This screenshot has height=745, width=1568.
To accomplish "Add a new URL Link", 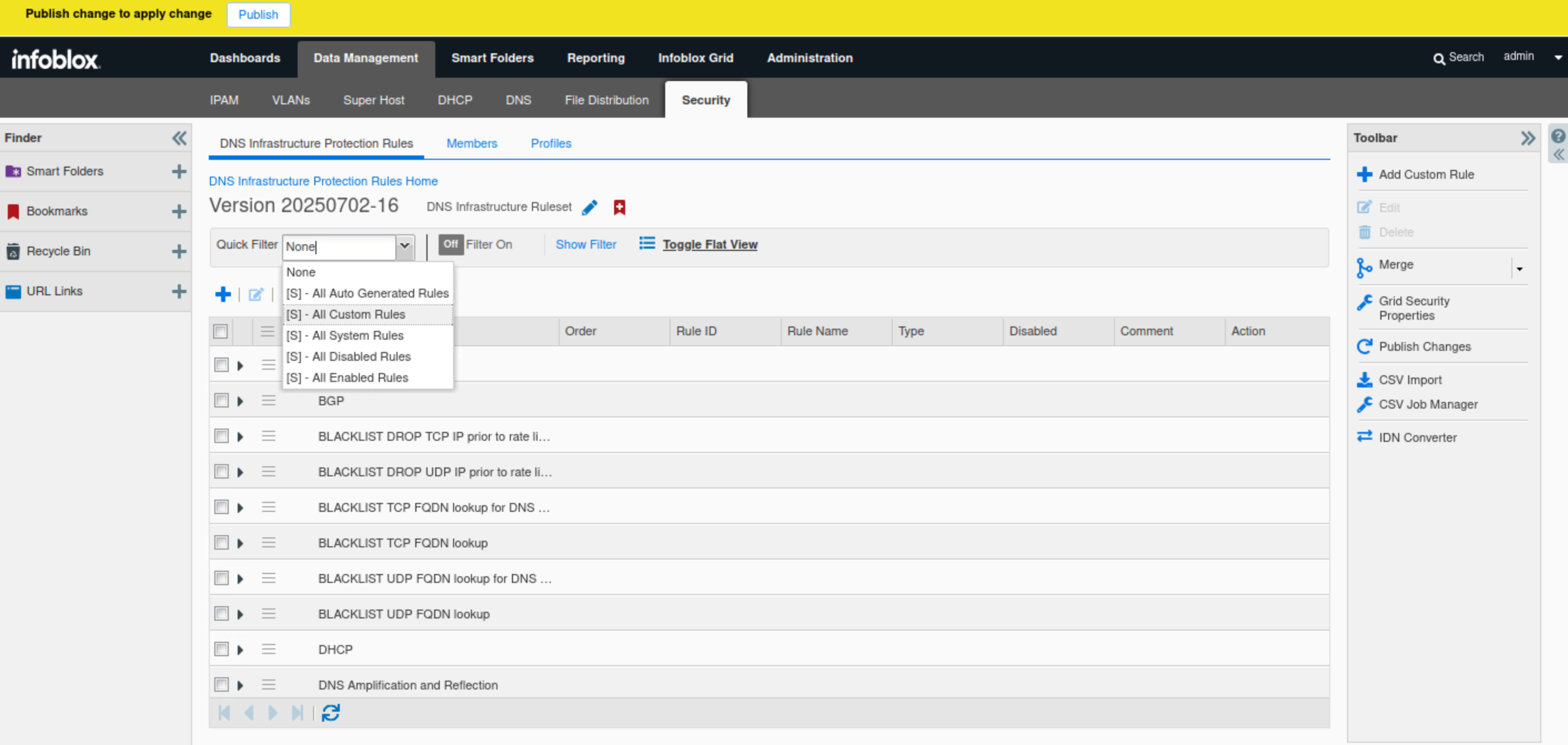I will click(x=179, y=291).
